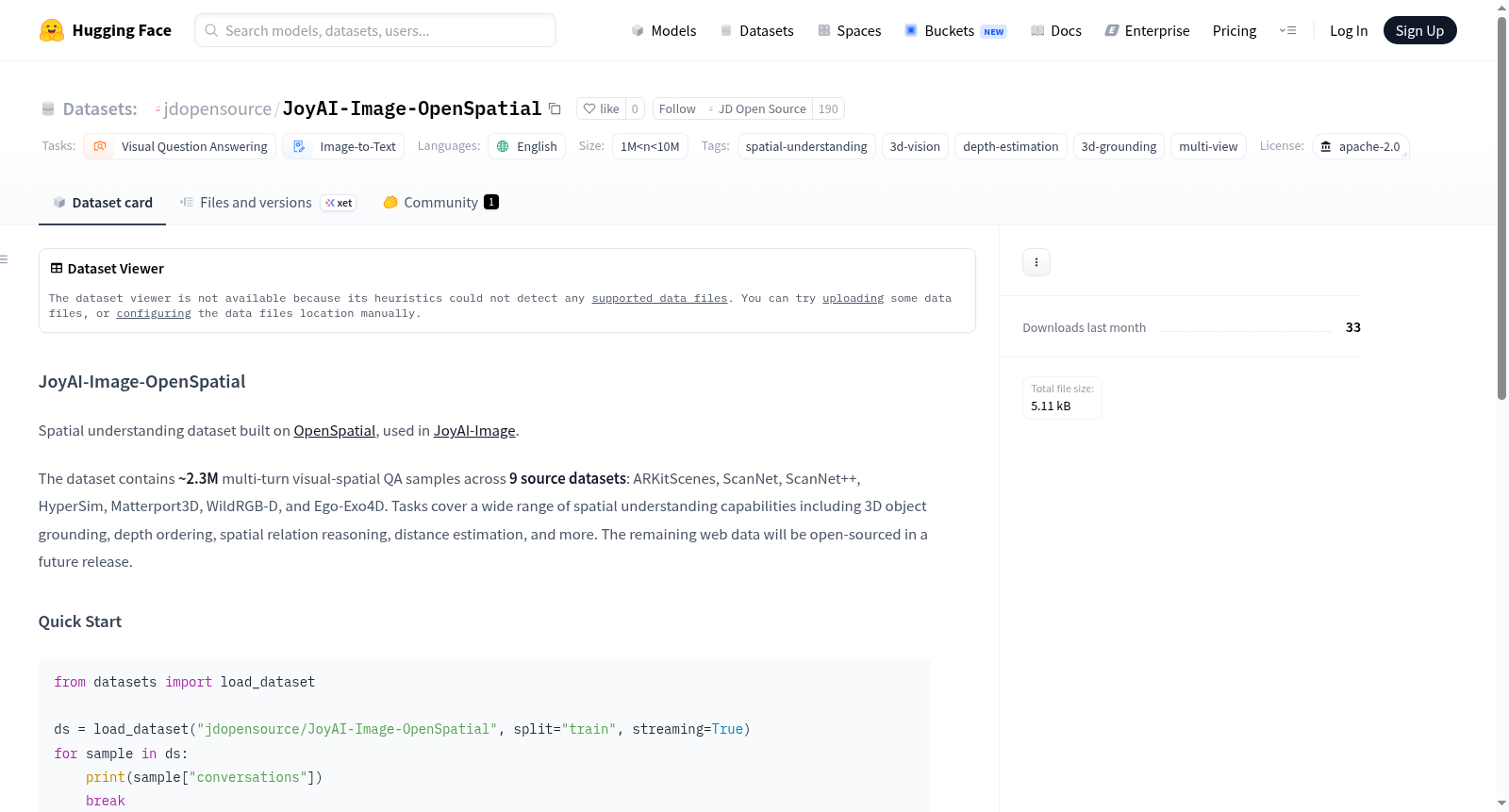Click the depth-estimation tag
The height and width of the screenshot is (812, 1509).
pos(1011,146)
